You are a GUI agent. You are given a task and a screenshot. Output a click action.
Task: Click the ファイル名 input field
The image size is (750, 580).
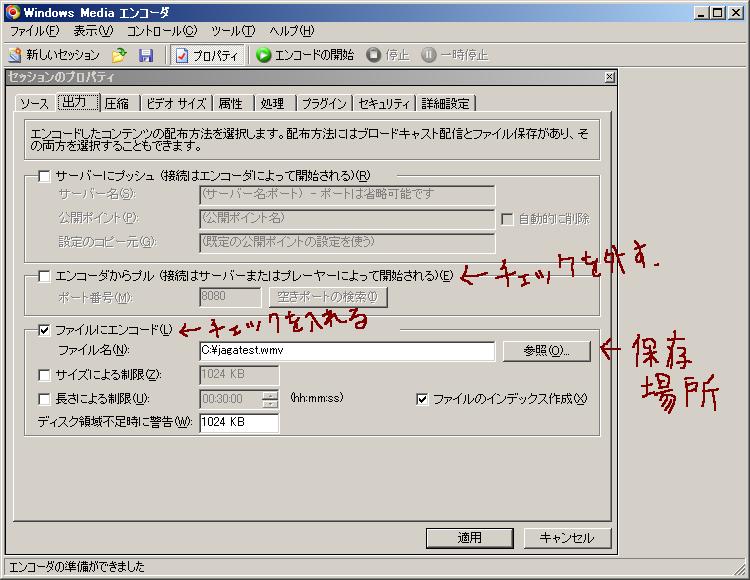tap(347, 351)
